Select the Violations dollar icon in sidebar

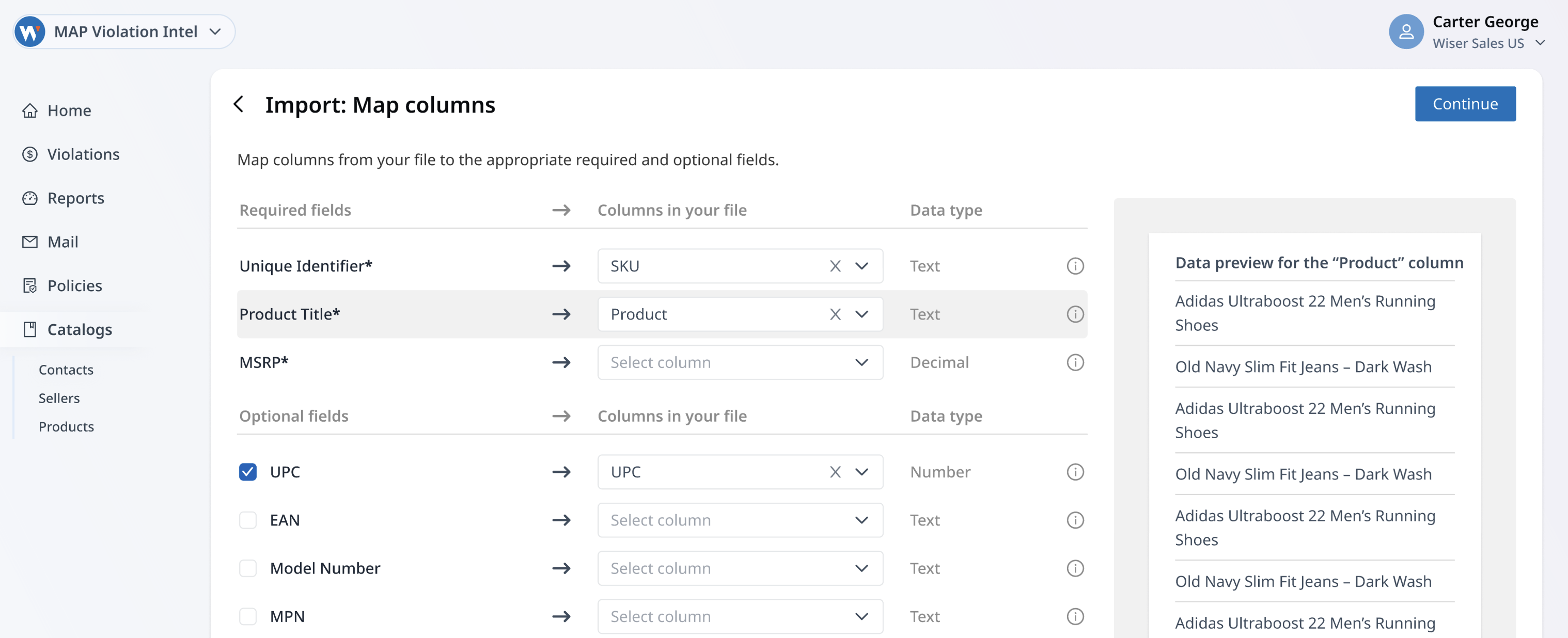pos(30,154)
